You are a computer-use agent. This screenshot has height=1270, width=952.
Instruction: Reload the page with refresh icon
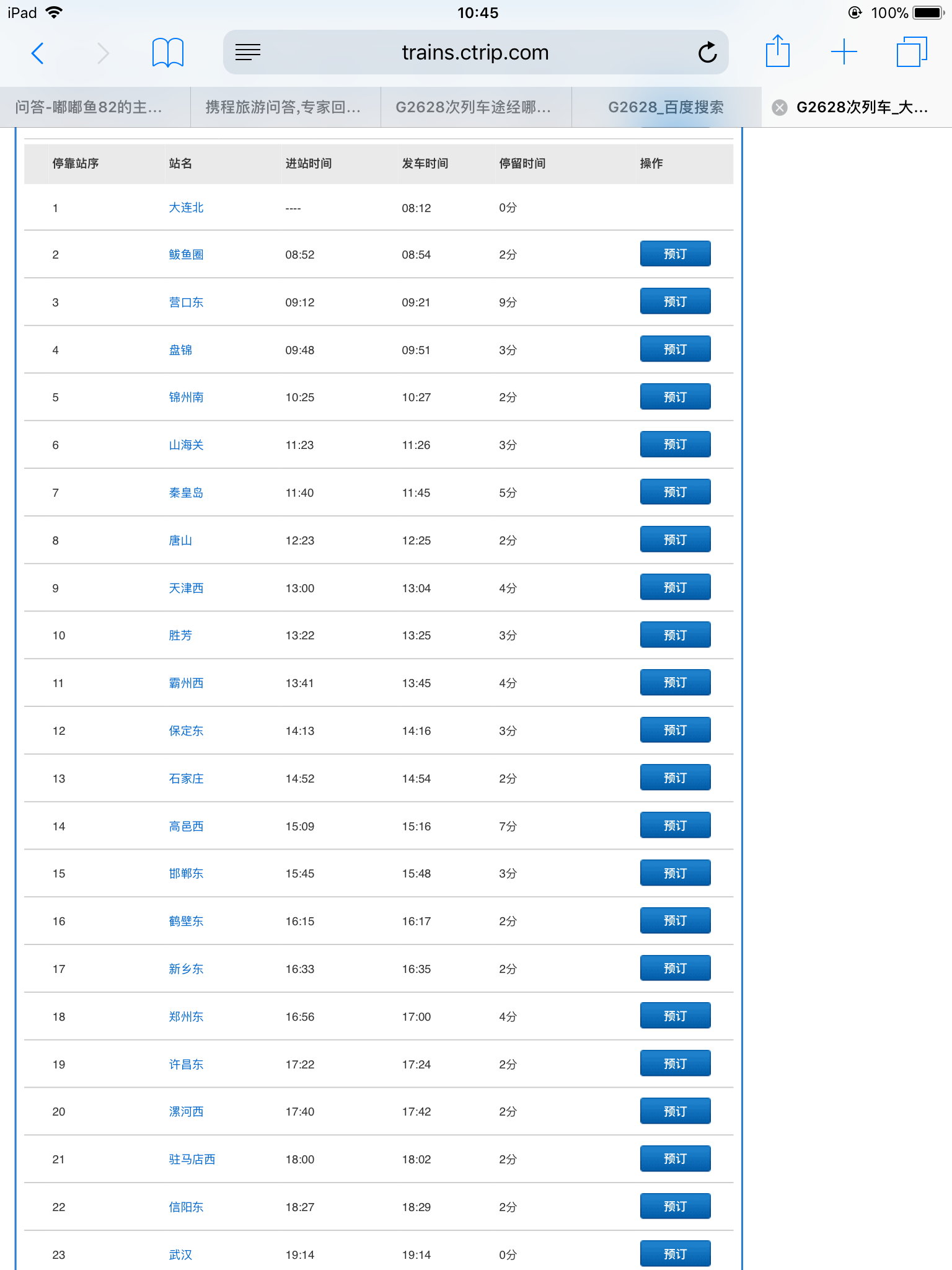(x=707, y=53)
